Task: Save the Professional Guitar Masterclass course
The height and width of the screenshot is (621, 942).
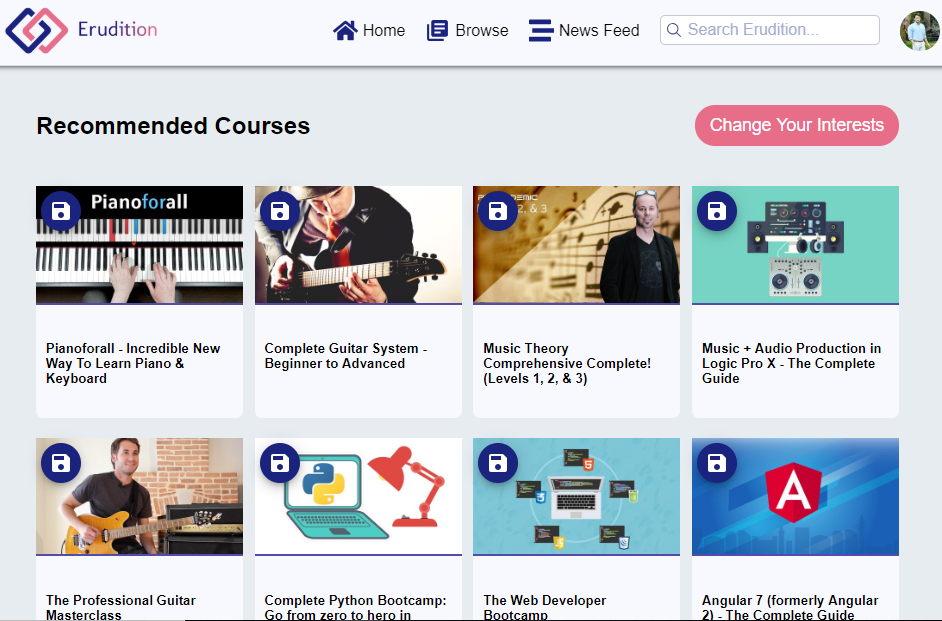Action: 61,463
